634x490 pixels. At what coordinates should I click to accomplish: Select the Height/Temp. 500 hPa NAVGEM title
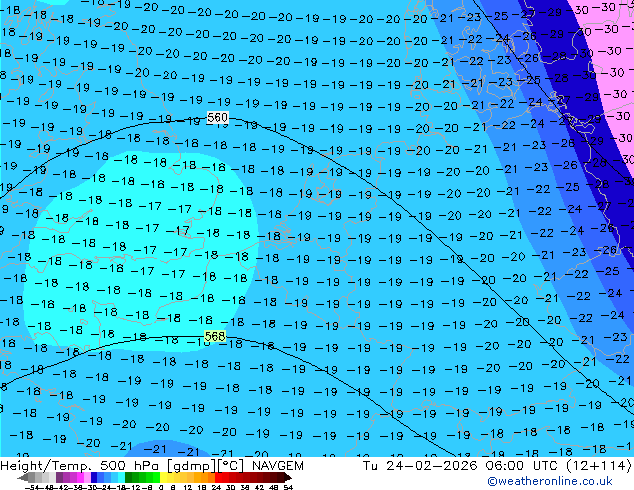pyautogui.click(x=152, y=466)
